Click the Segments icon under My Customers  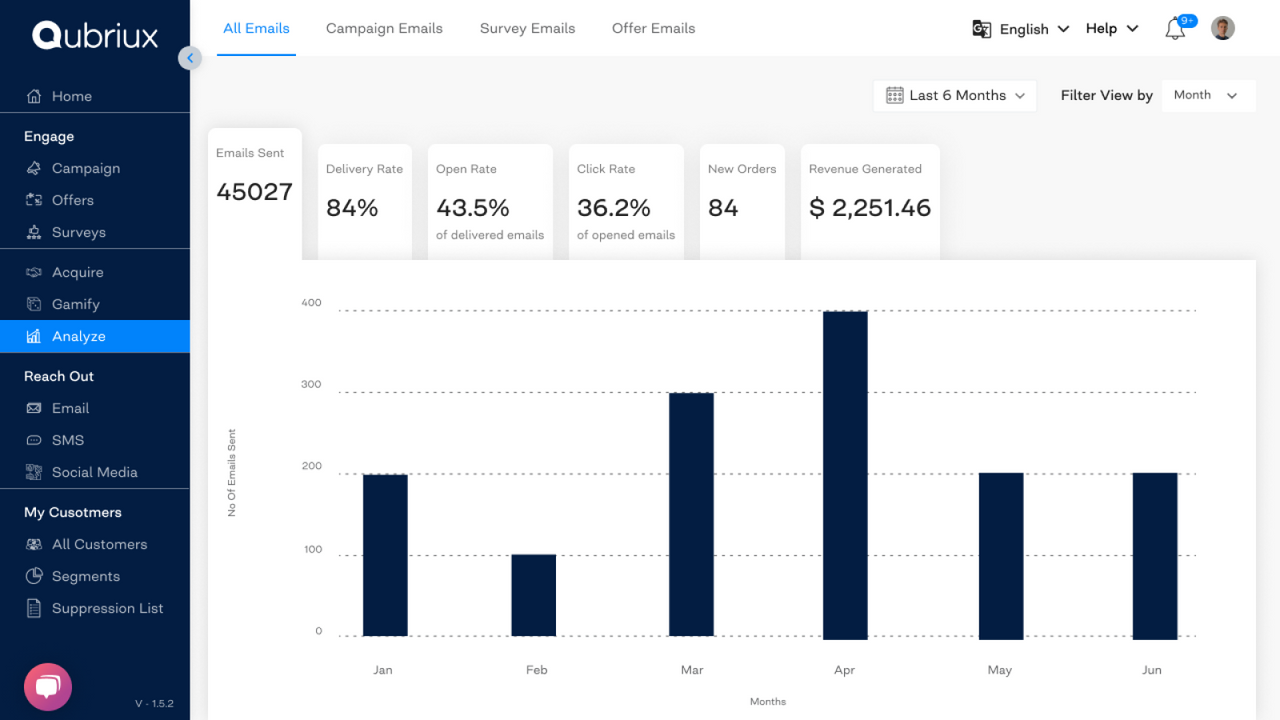(34, 576)
